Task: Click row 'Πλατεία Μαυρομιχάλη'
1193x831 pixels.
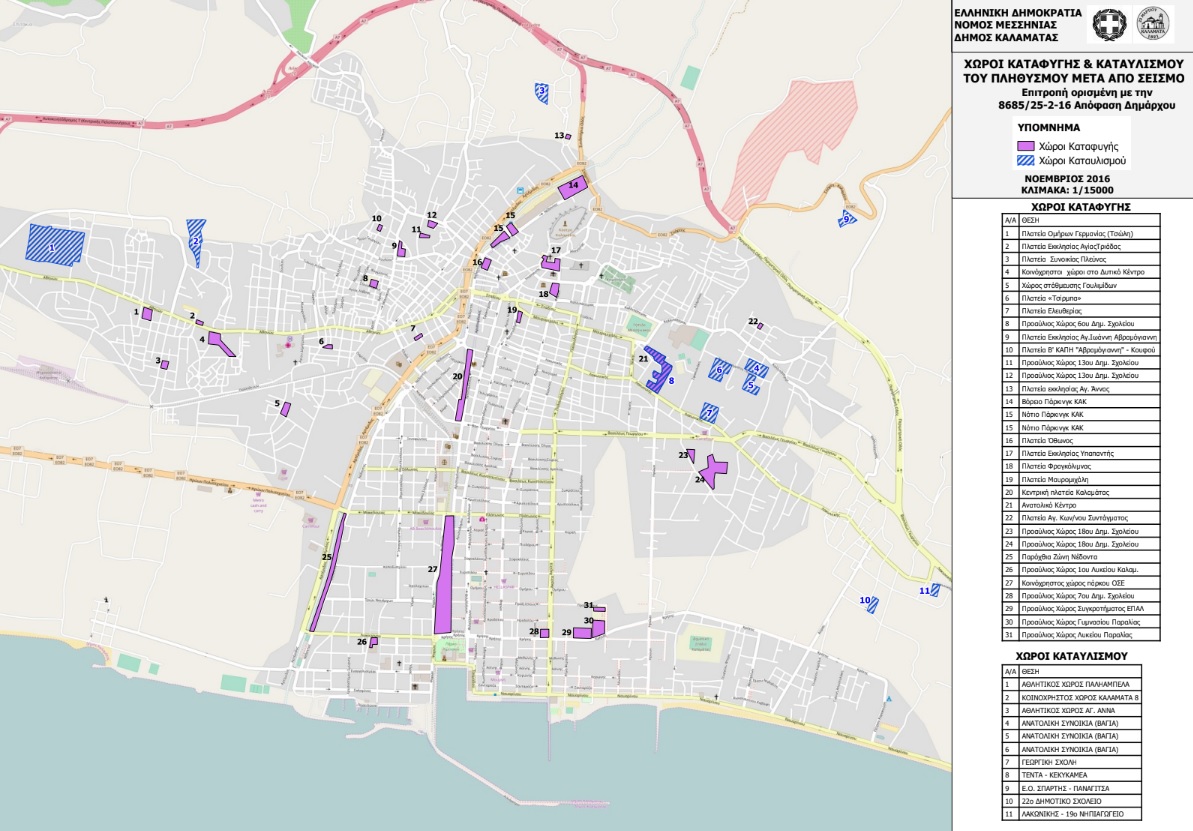Action: click(1080, 479)
